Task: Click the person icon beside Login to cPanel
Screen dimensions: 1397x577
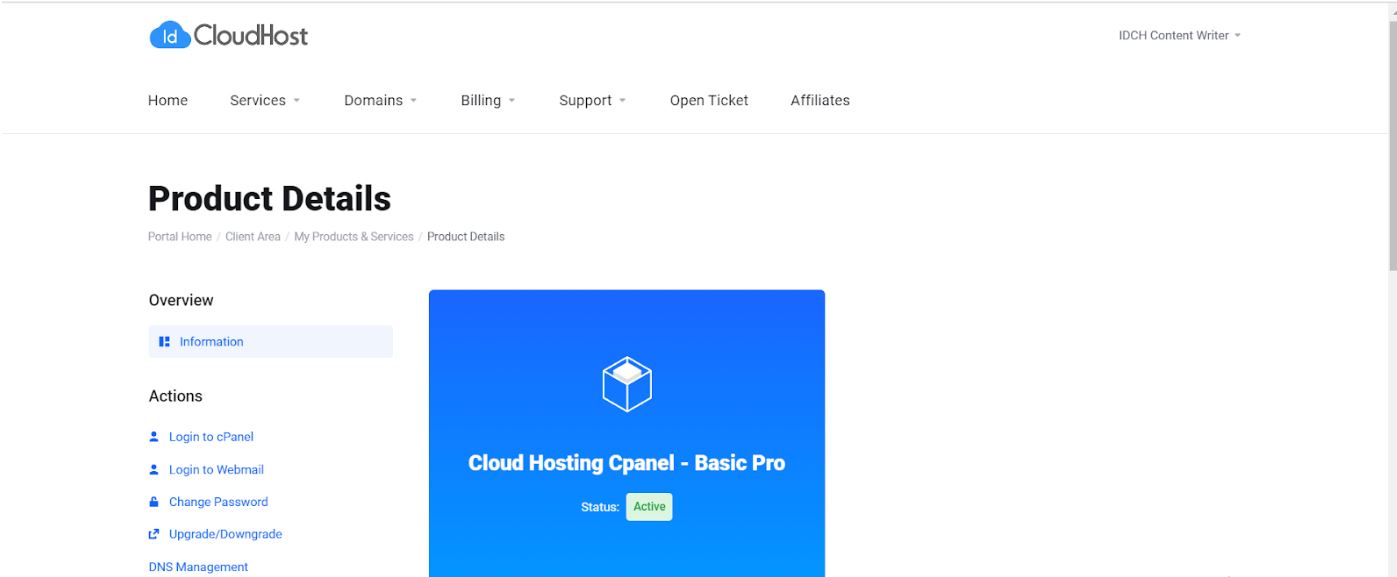Action: [x=153, y=436]
